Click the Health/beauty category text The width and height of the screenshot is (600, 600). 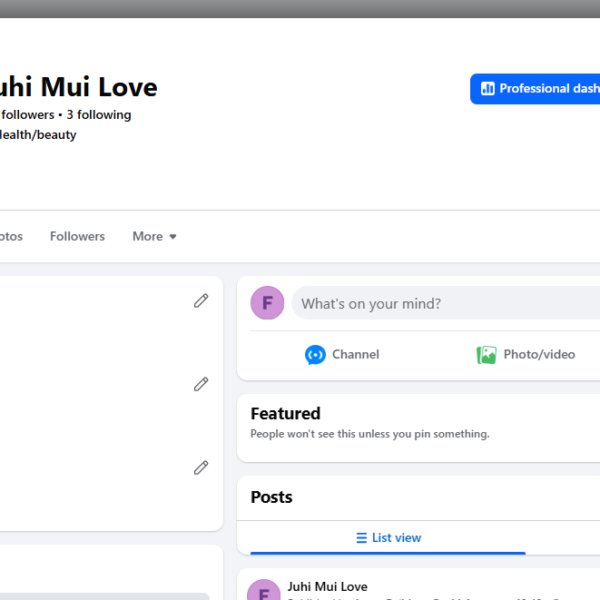point(38,135)
